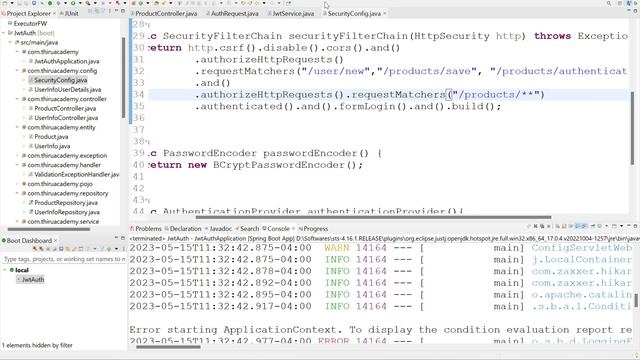Click the console horizontal scrollbar

pyautogui.click(x=168, y=347)
